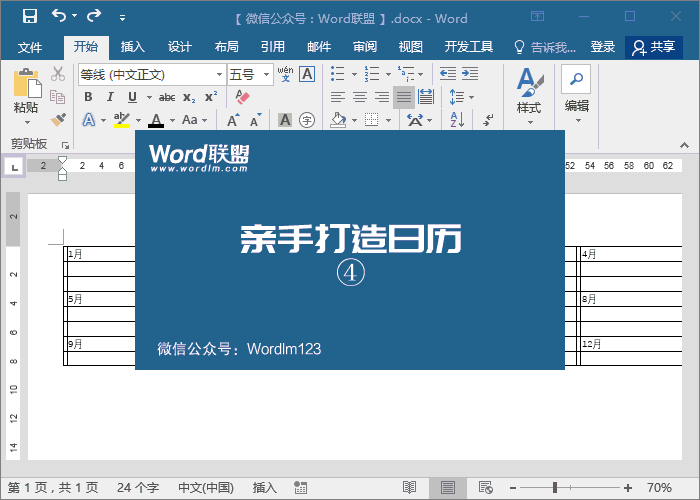
Task: Click the 70% zoom level
Action: pyautogui.click(x=659, y=488)
